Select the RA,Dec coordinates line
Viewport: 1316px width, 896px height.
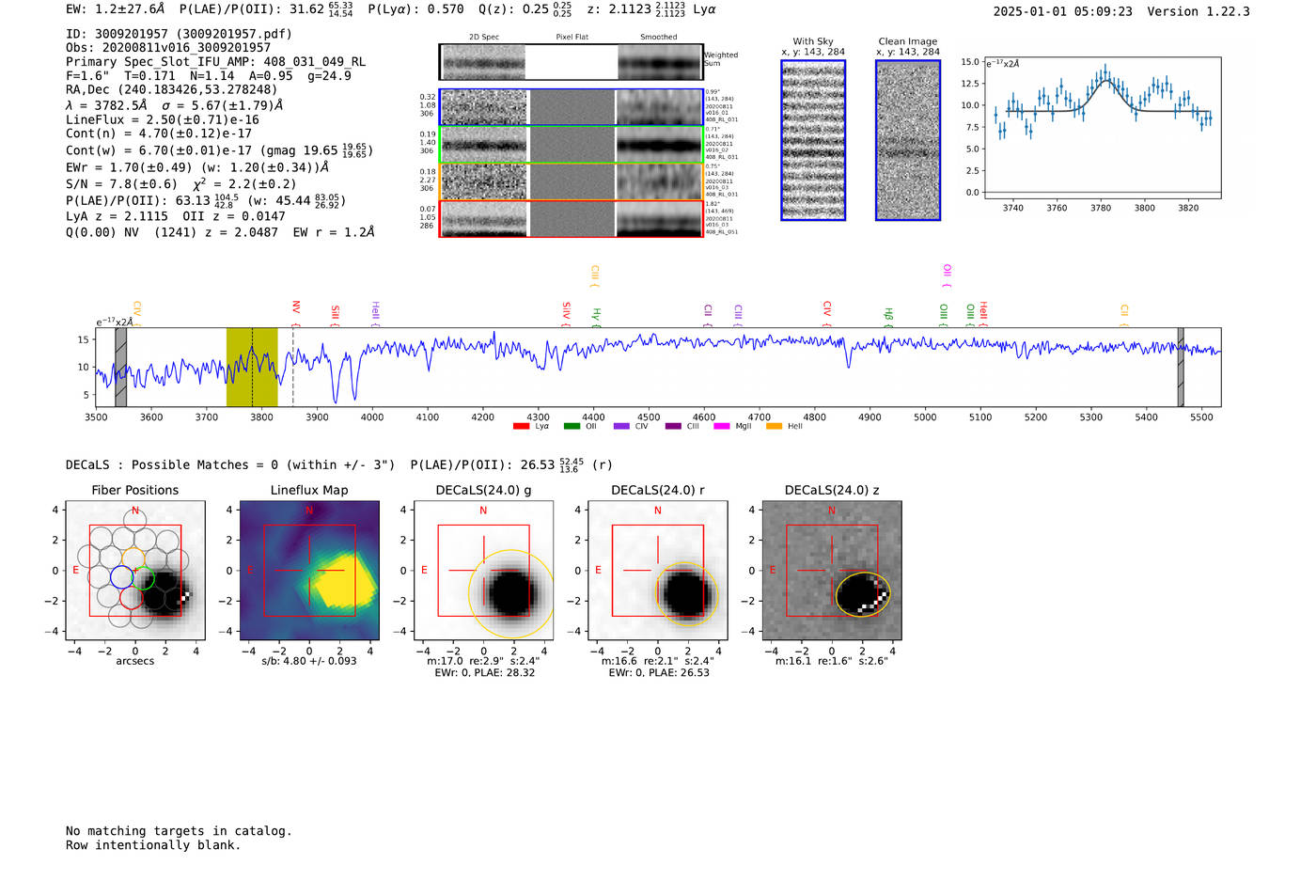[172, 90]
